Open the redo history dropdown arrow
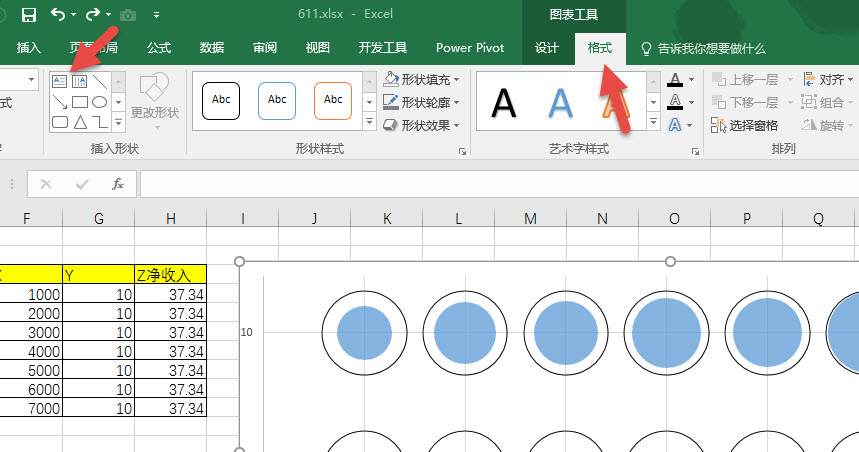The width and height of the screenshot is (859, 452). click(x=108, y=15)
